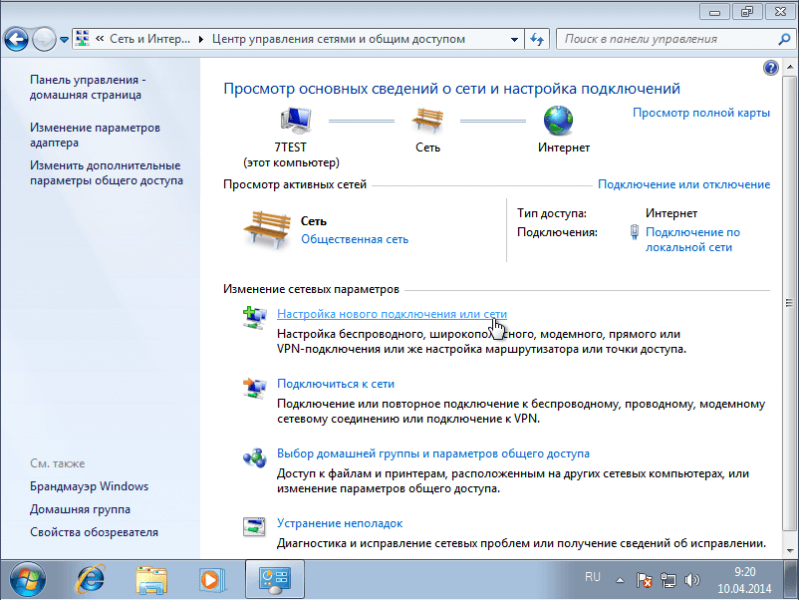The image size is (799, 600).
Task: Open Настройка нового подключения или сети
Action: pos(391,313)
